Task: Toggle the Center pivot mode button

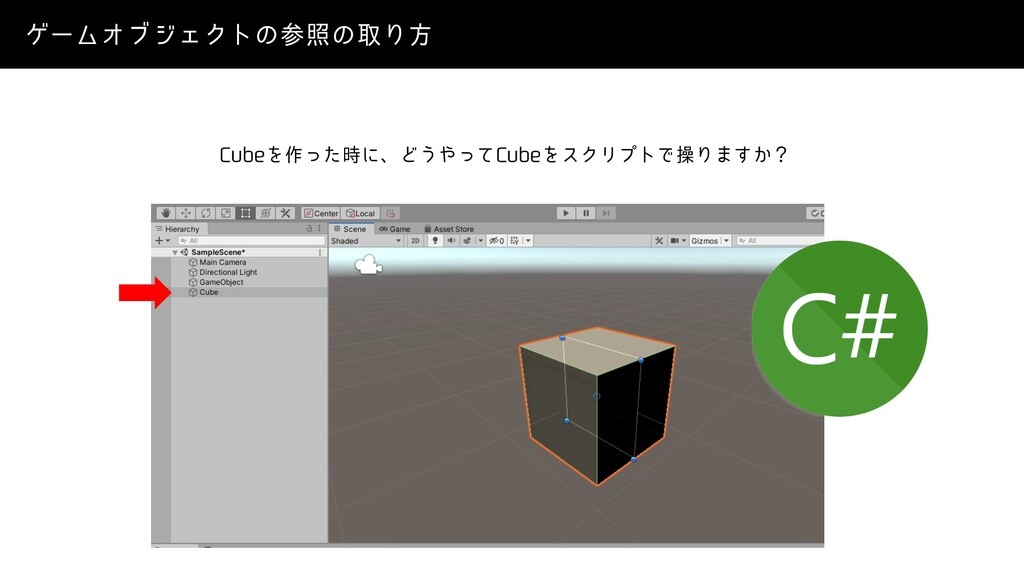Action: tap(321, 213)
